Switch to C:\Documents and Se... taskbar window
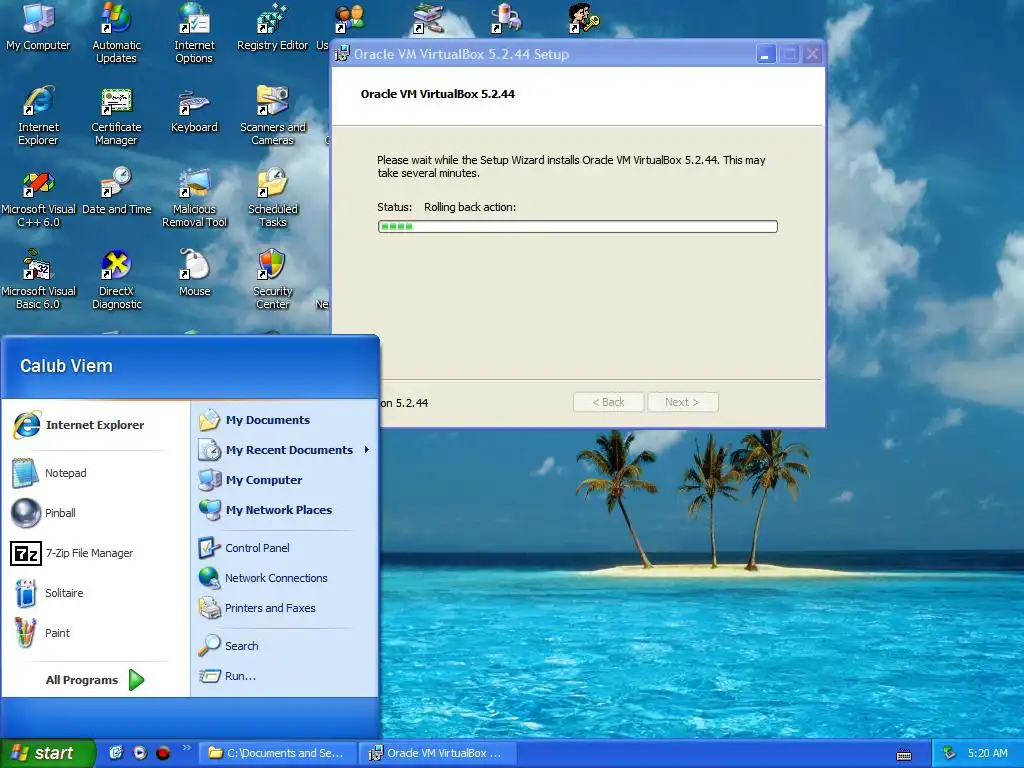 pyautogui.click(x=278, y=753)
